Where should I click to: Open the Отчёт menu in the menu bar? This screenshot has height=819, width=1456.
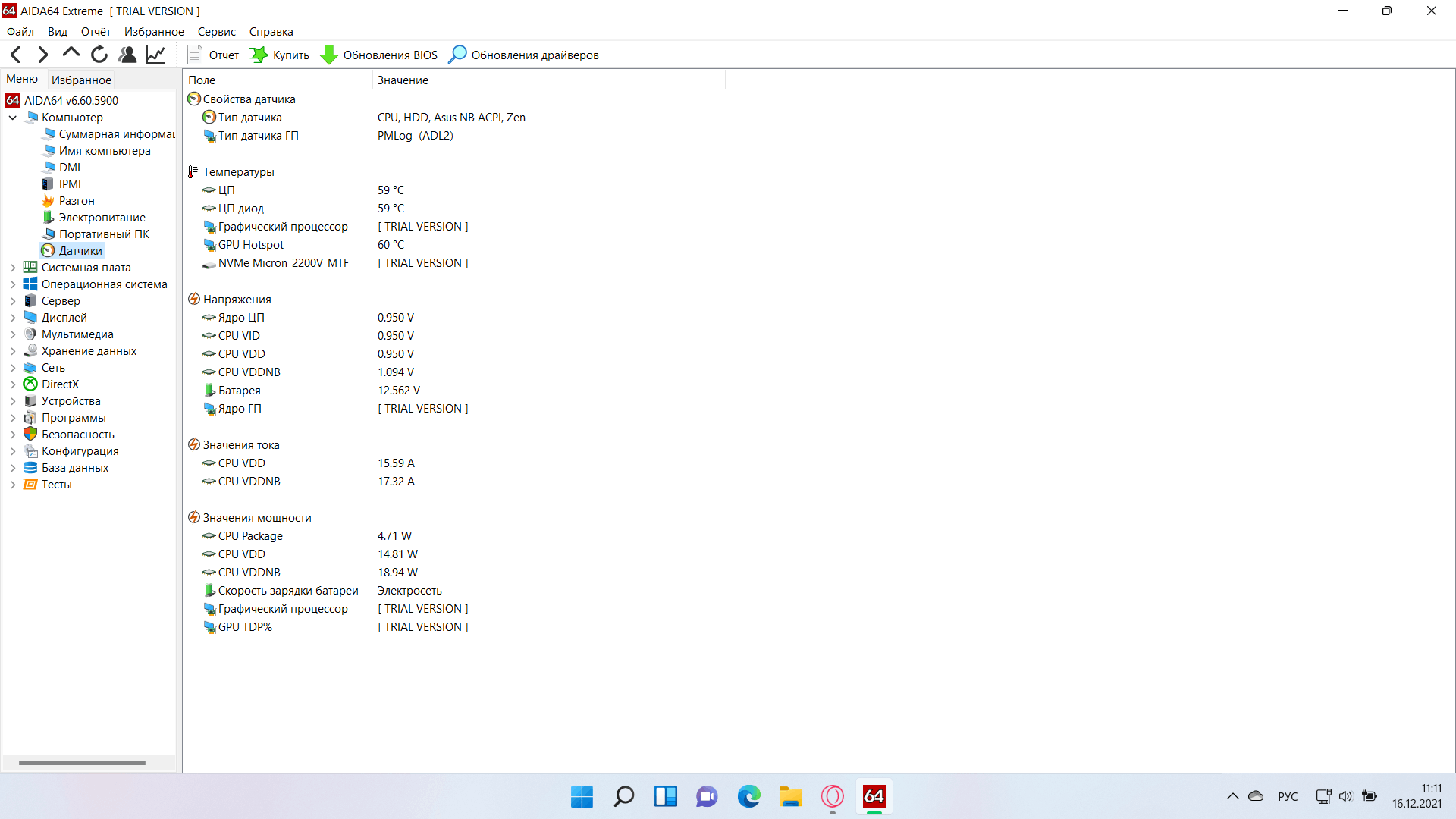coord(96,32)
